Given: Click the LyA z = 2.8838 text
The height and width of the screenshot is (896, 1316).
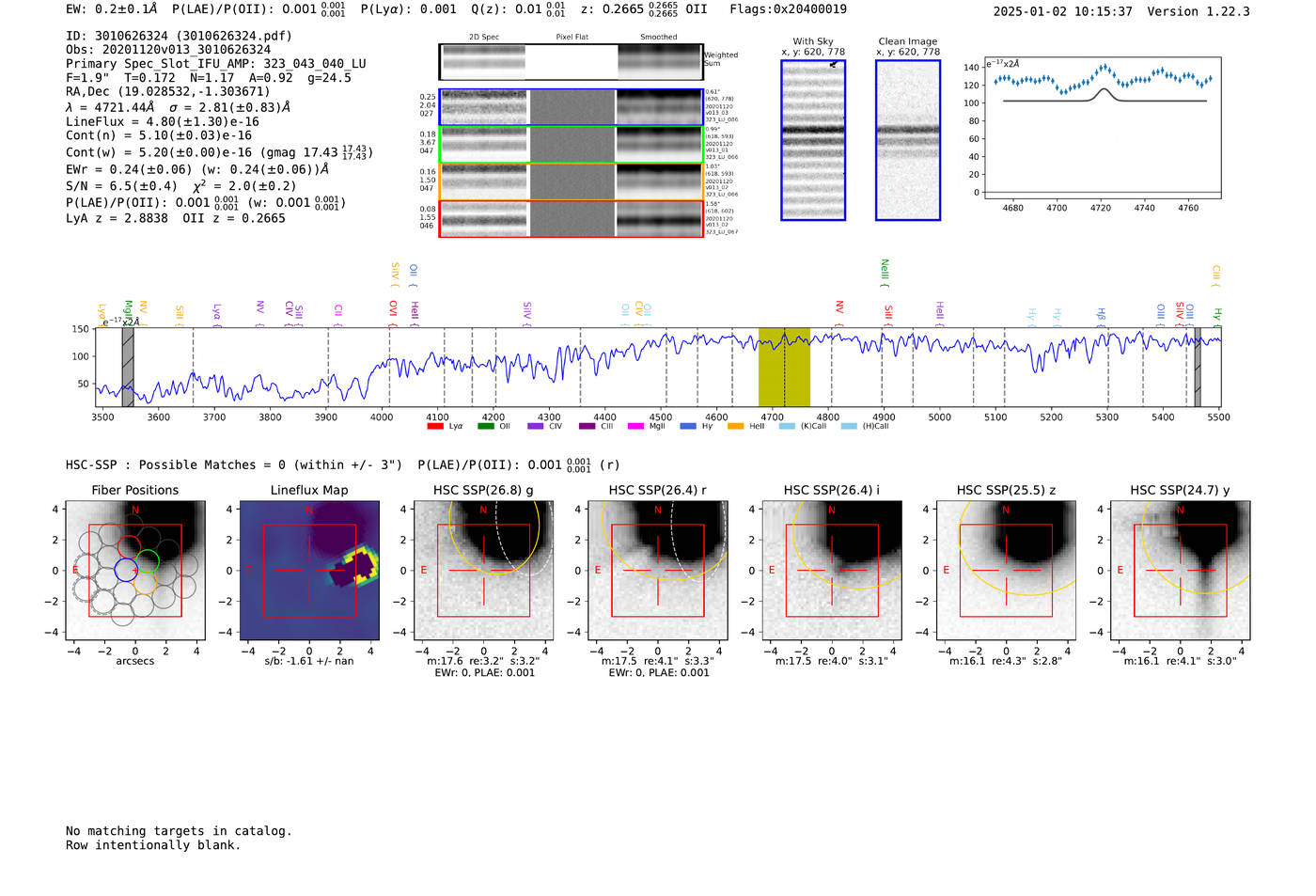Looking at the screenshot, I should click(117, 218).
